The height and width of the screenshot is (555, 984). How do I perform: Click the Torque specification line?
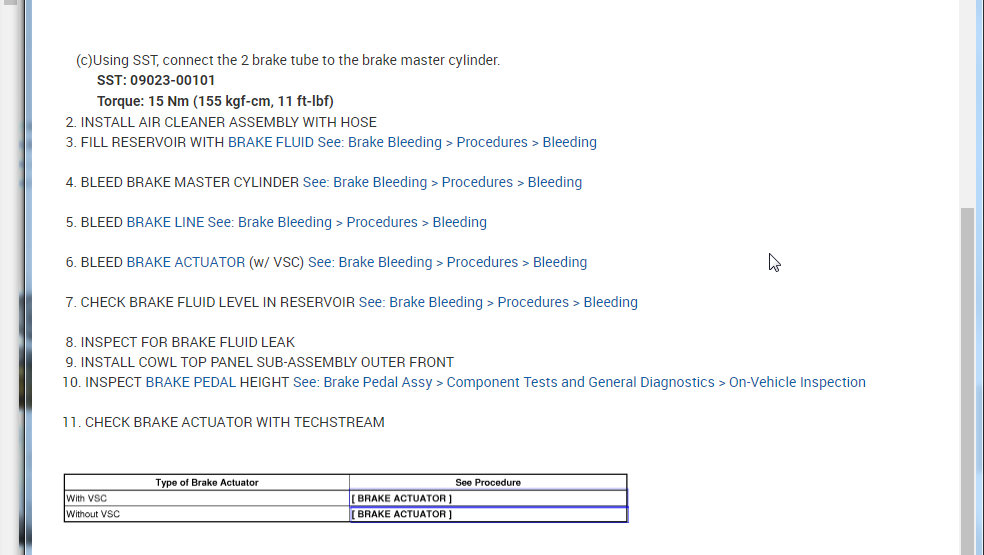tap(215, 101)
